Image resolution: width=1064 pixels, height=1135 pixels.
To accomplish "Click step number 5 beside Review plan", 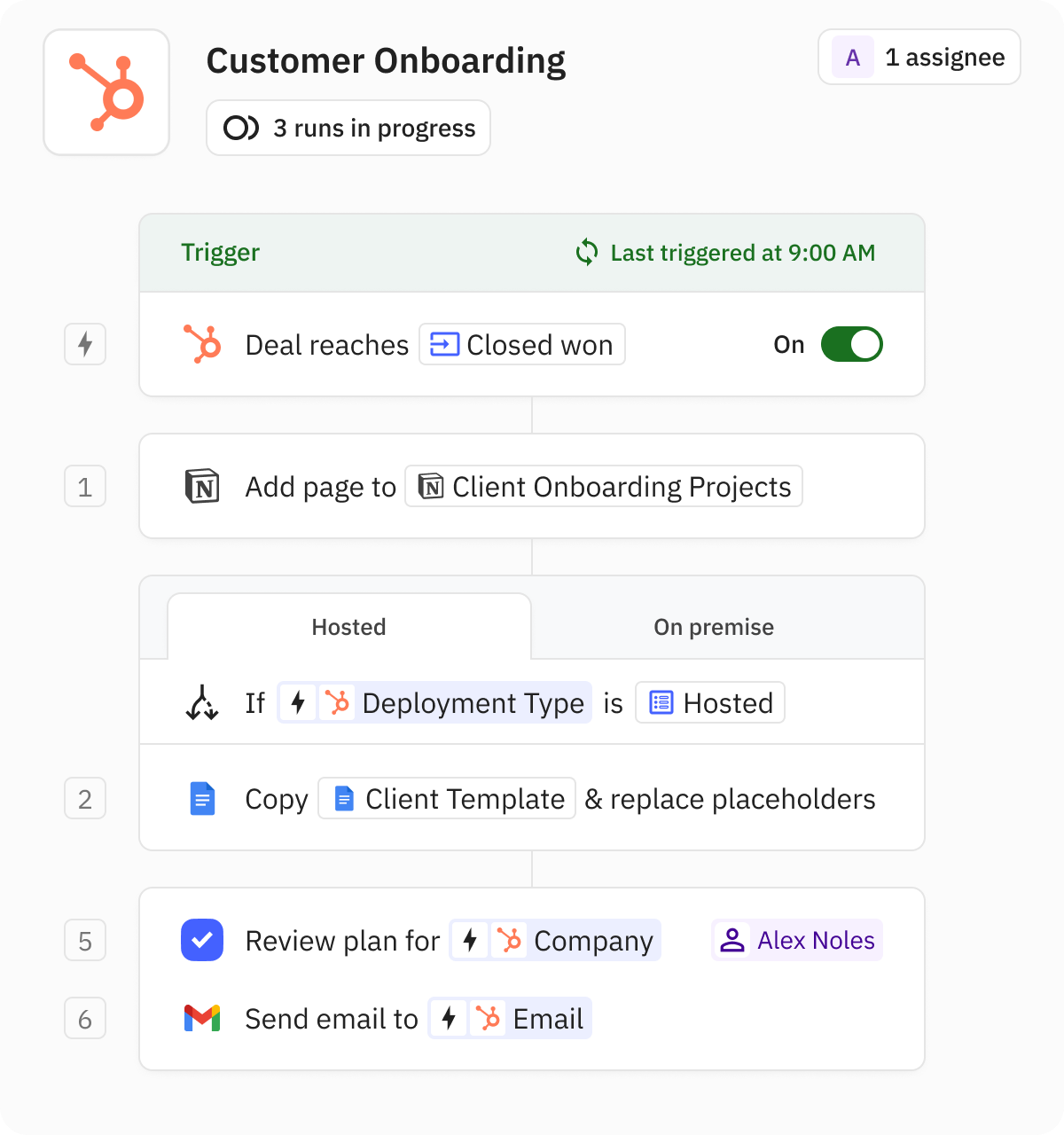I will 84,940.
